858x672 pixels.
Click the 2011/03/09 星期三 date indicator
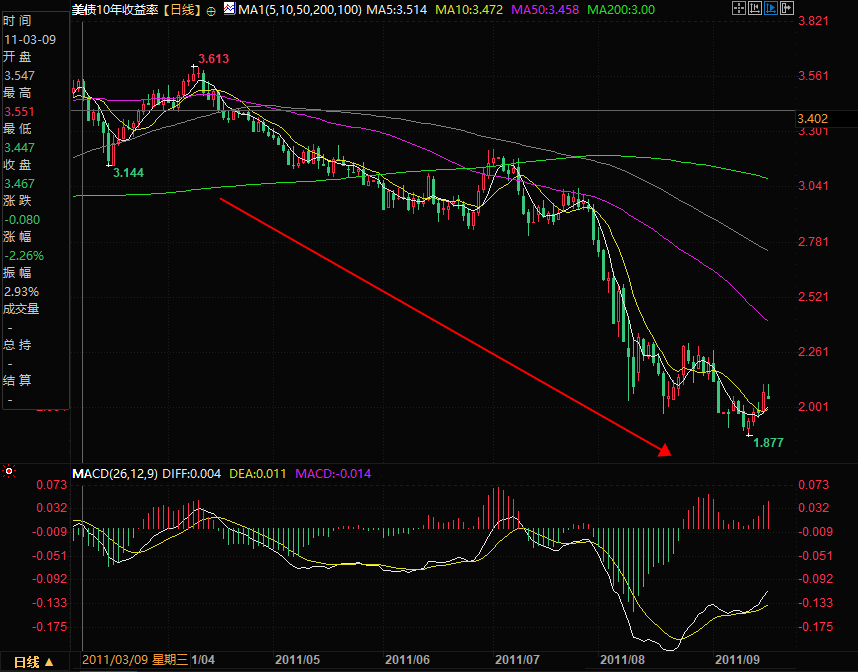(x=135, y=659)
